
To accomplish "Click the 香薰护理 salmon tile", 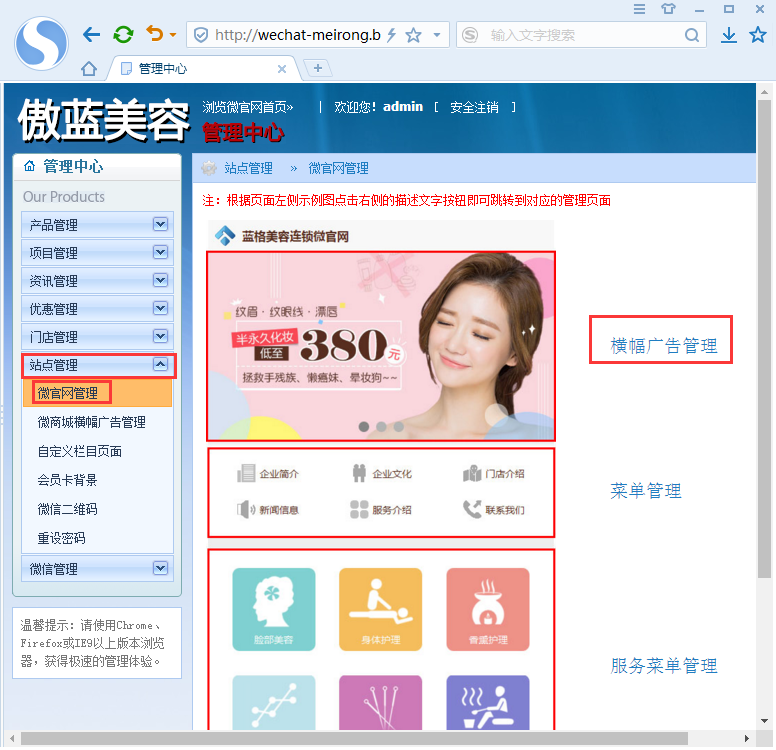I will coord(488,609).
